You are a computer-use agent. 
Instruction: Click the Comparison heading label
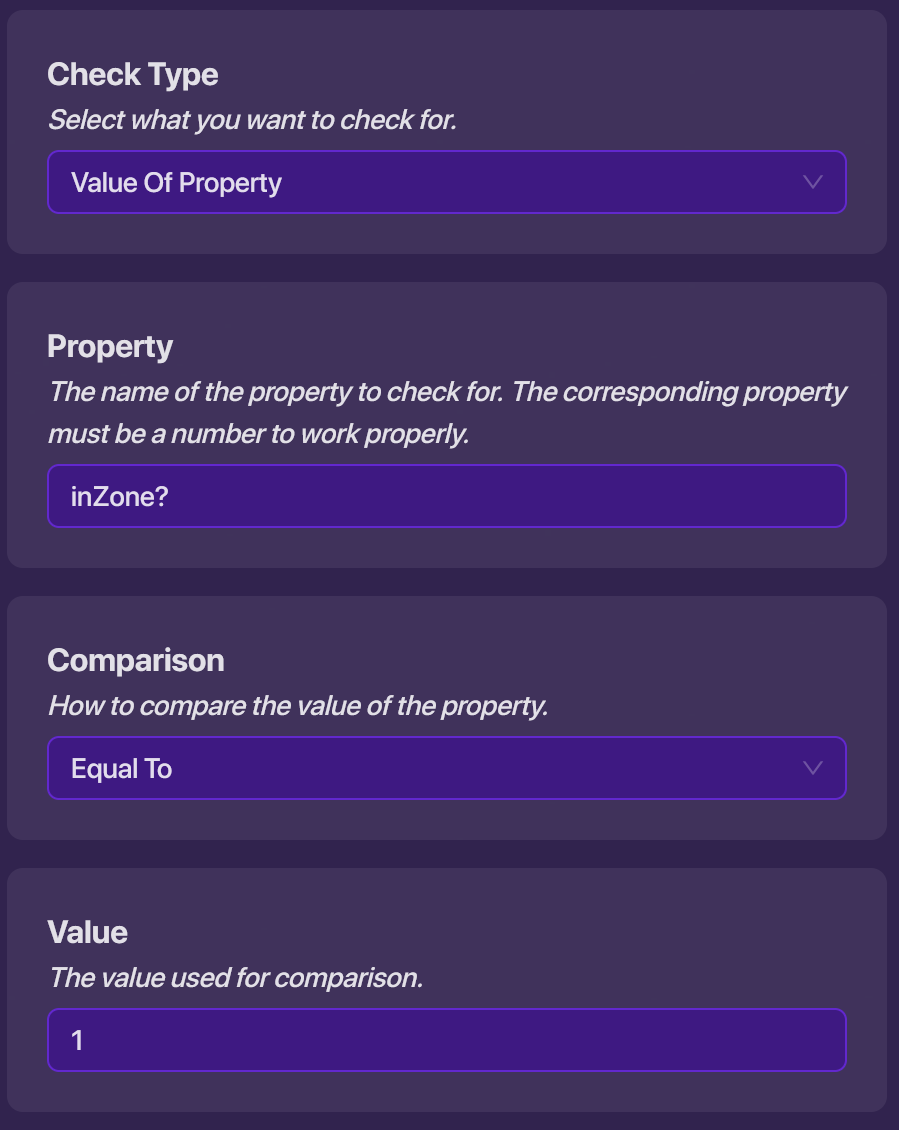pos(136,660)
